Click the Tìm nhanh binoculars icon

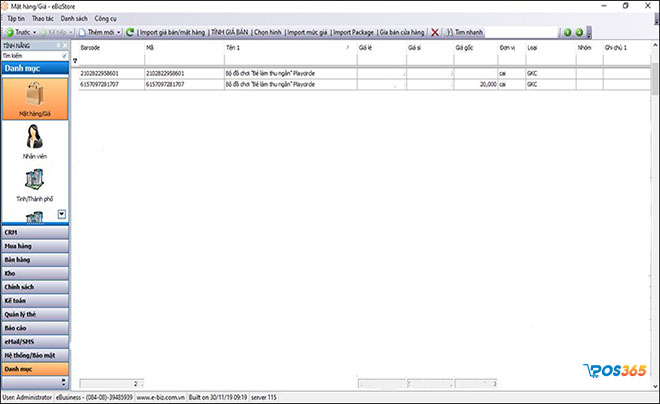(450, 32)
